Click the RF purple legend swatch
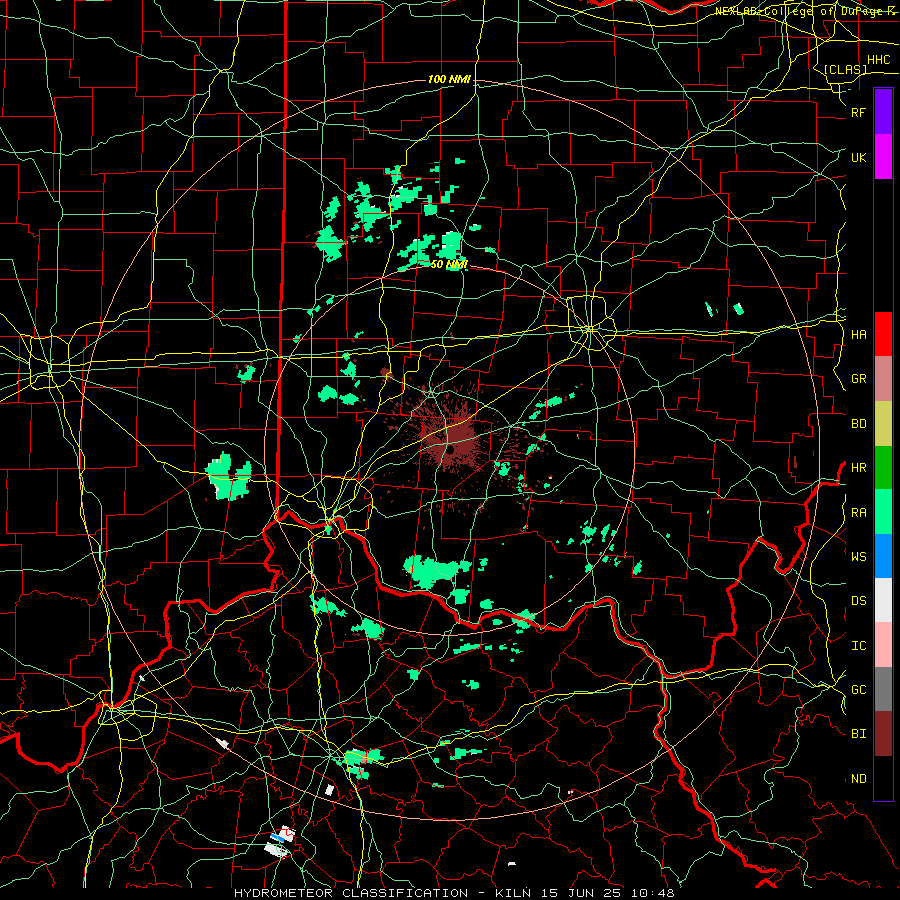Screen dimensions: 900x900 click(883, 112)
